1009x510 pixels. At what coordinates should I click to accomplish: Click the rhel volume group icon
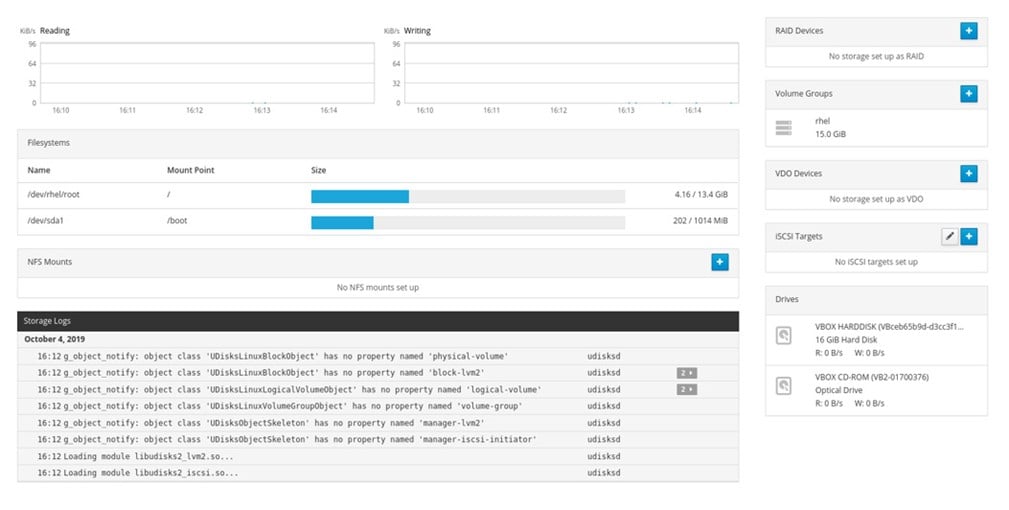784,127
